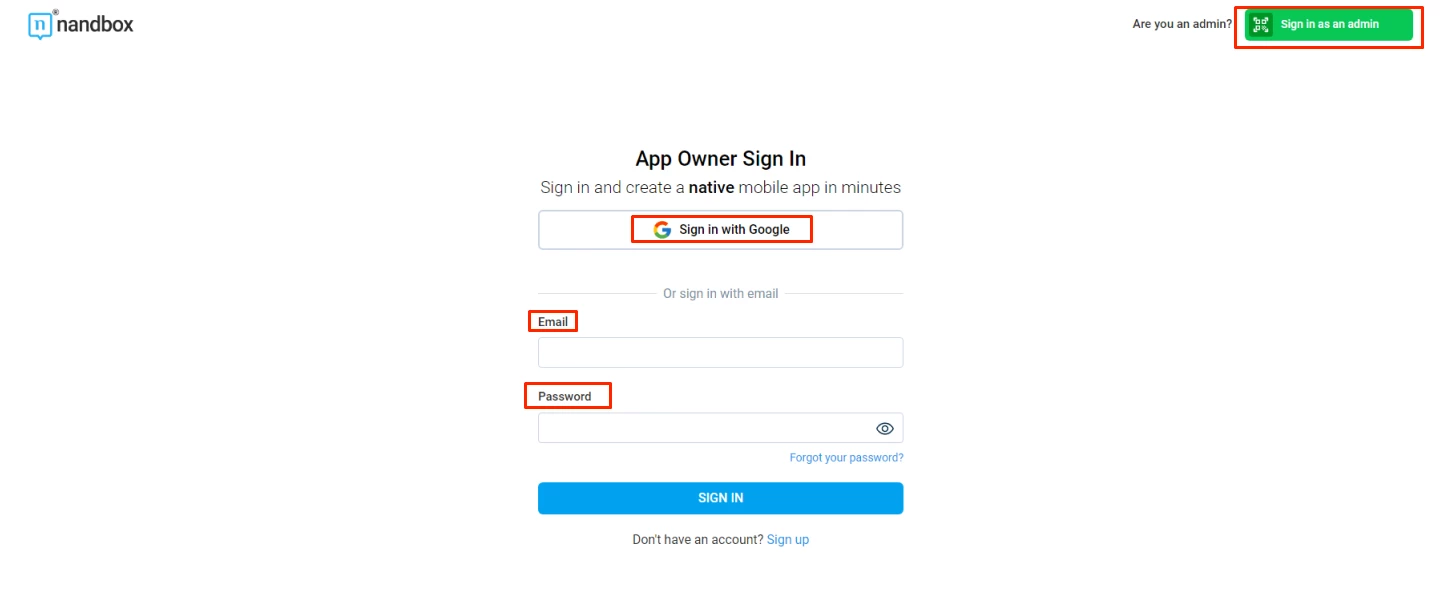This screenshot has width=1450, height=590.
Task: Show password using the eye icon
Action: [884, 429]
